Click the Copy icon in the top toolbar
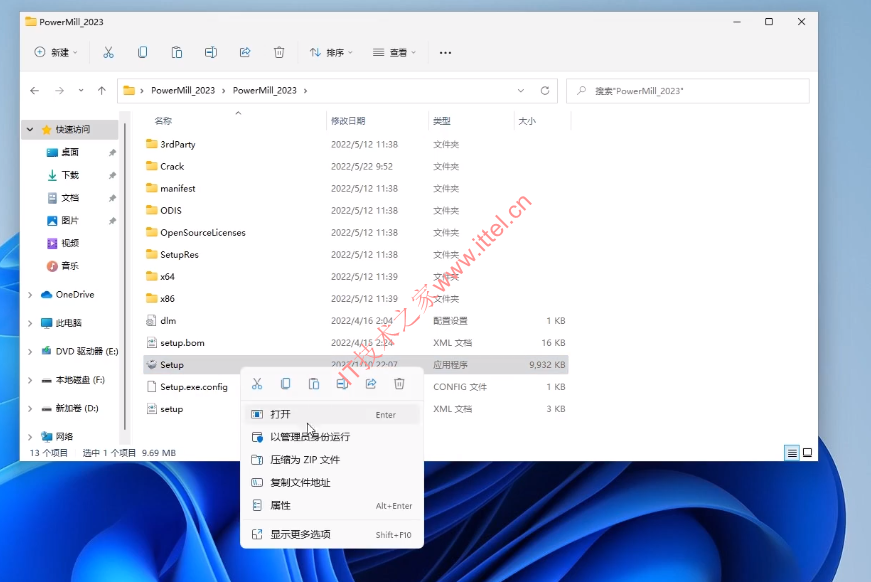Screen dimensions: 871x582 pyautogui.click(x=142, y=52)
